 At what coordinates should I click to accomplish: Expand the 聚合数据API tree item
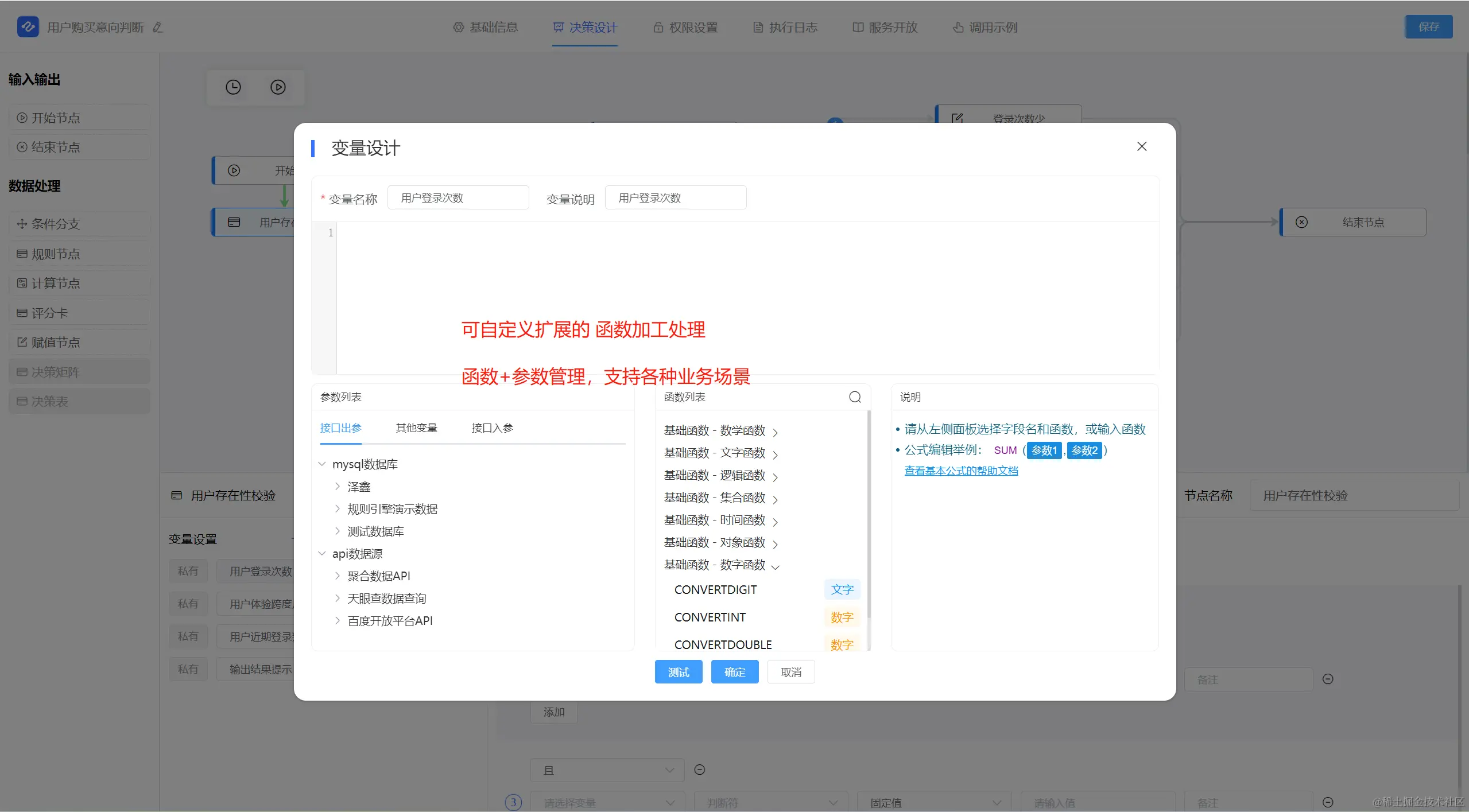(338, 576)
